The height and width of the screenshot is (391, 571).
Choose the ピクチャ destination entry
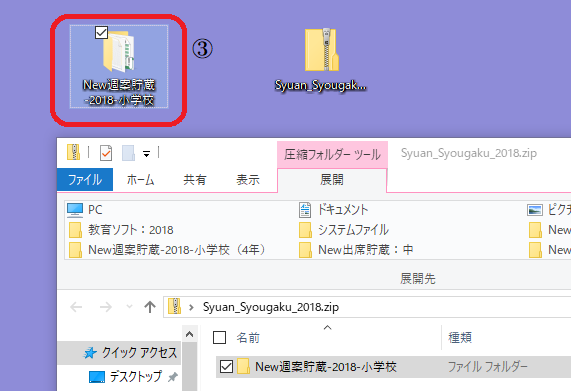[549, 210]
